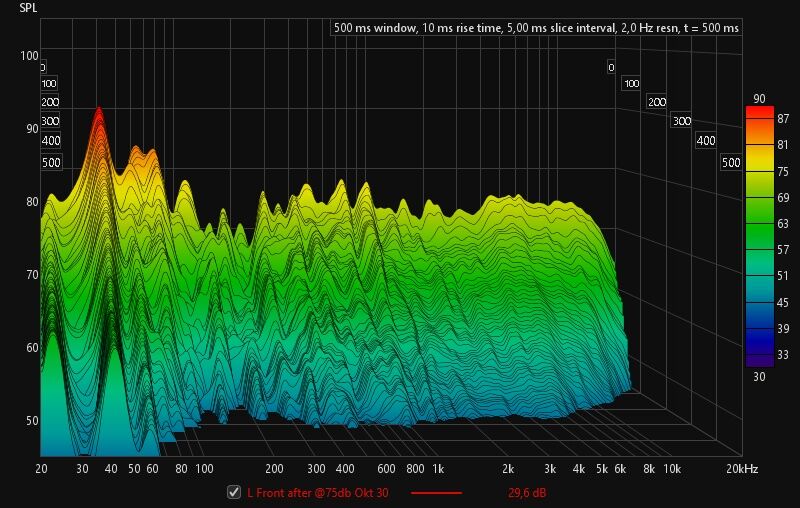Click the 20 label on the frequency axis
The height and width of the screenshot is (508, 800).
[x=41, y=469]
